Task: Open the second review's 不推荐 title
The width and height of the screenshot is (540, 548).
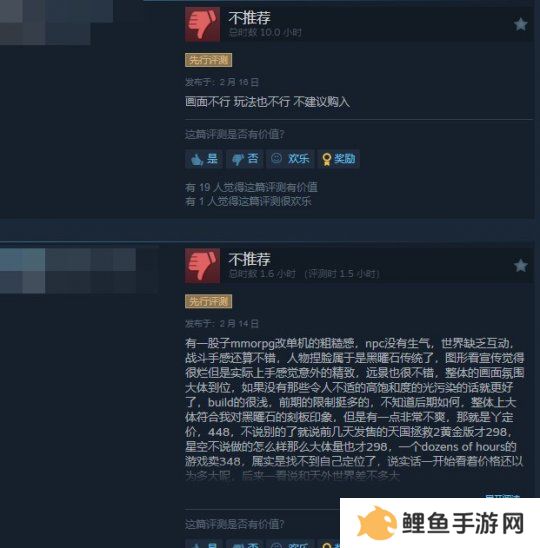Action: point(250,259)
